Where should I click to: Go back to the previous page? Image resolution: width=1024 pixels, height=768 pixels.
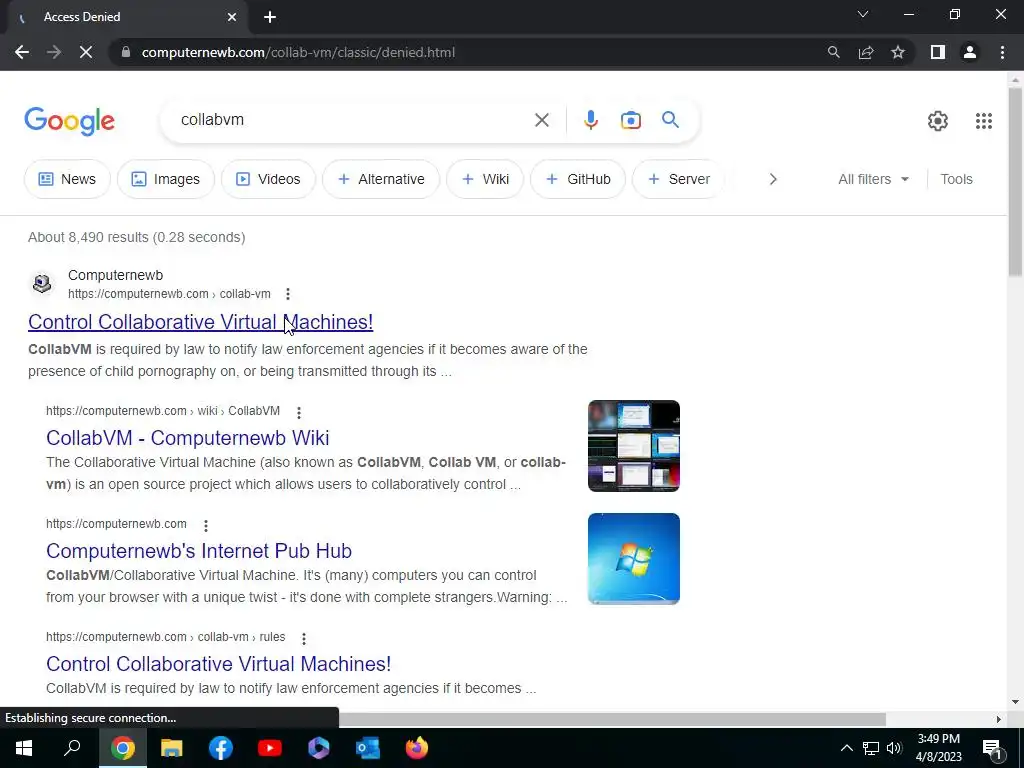click(22, 52)
